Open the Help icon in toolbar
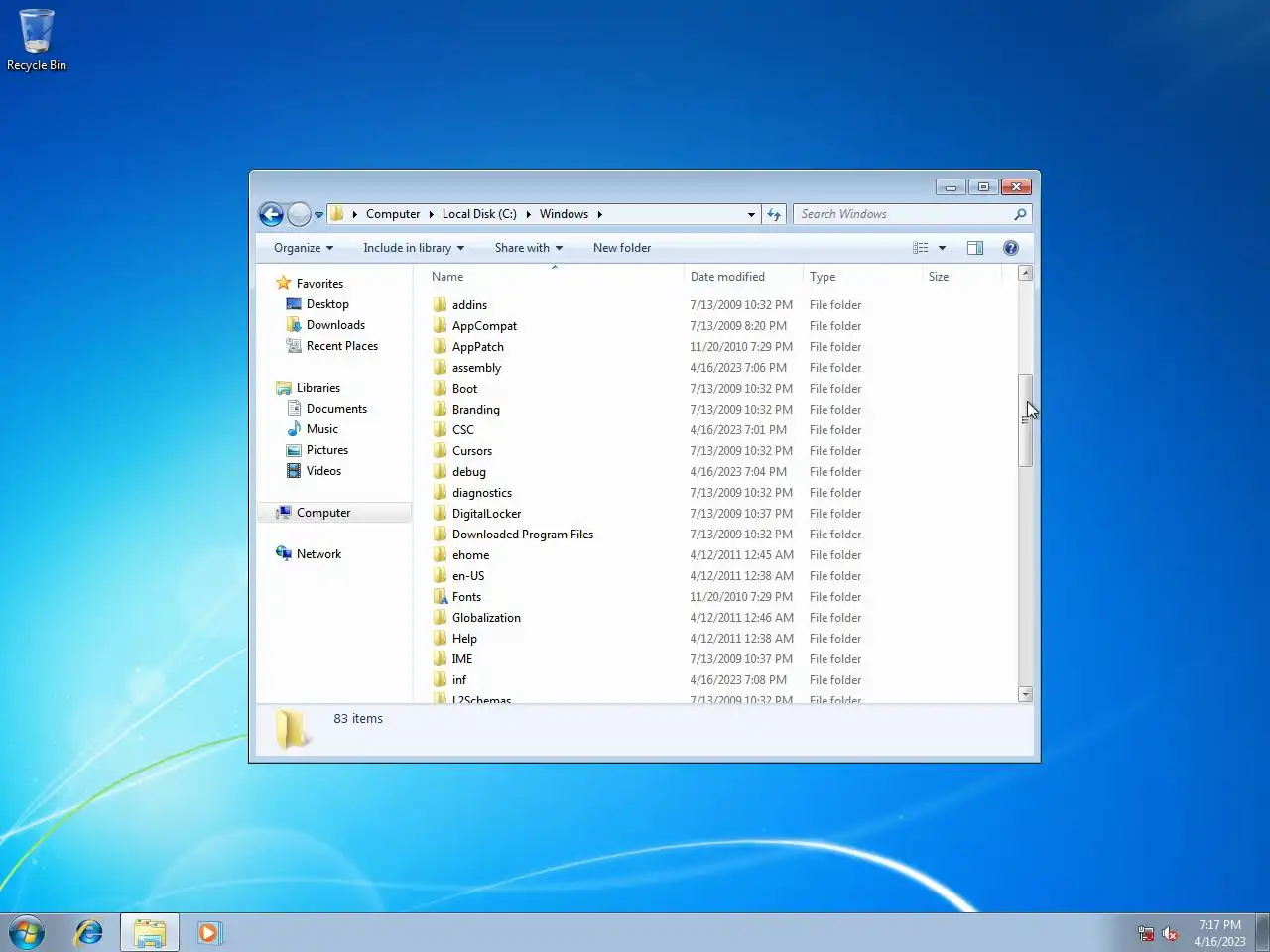This screenshot has height=952, width=1270. 1011,248
